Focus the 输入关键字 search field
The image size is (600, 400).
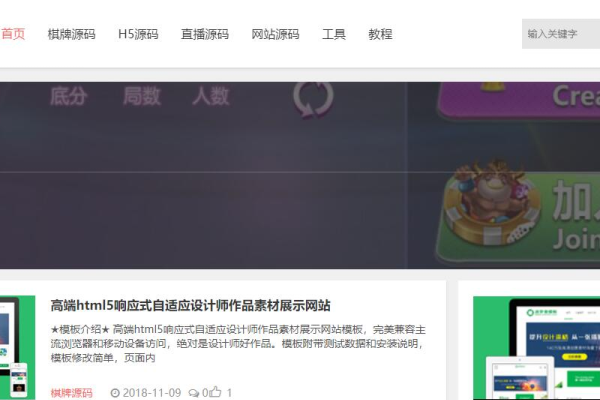(x=561, y=34)
